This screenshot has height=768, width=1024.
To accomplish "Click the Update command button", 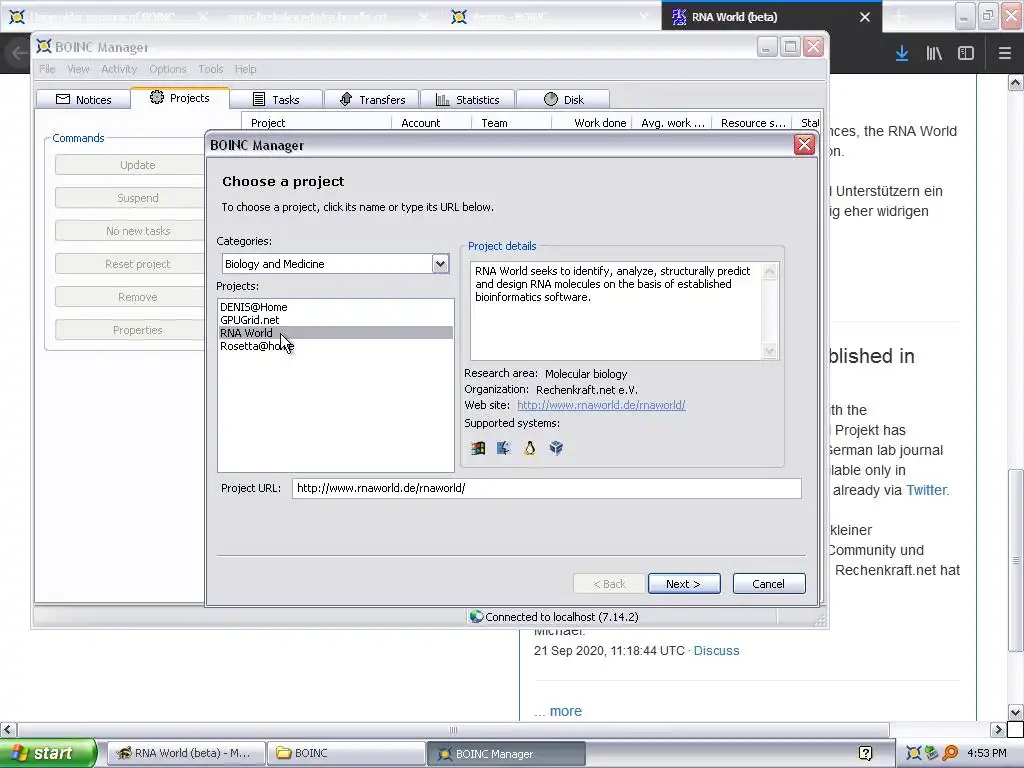I will coord(131,165).
